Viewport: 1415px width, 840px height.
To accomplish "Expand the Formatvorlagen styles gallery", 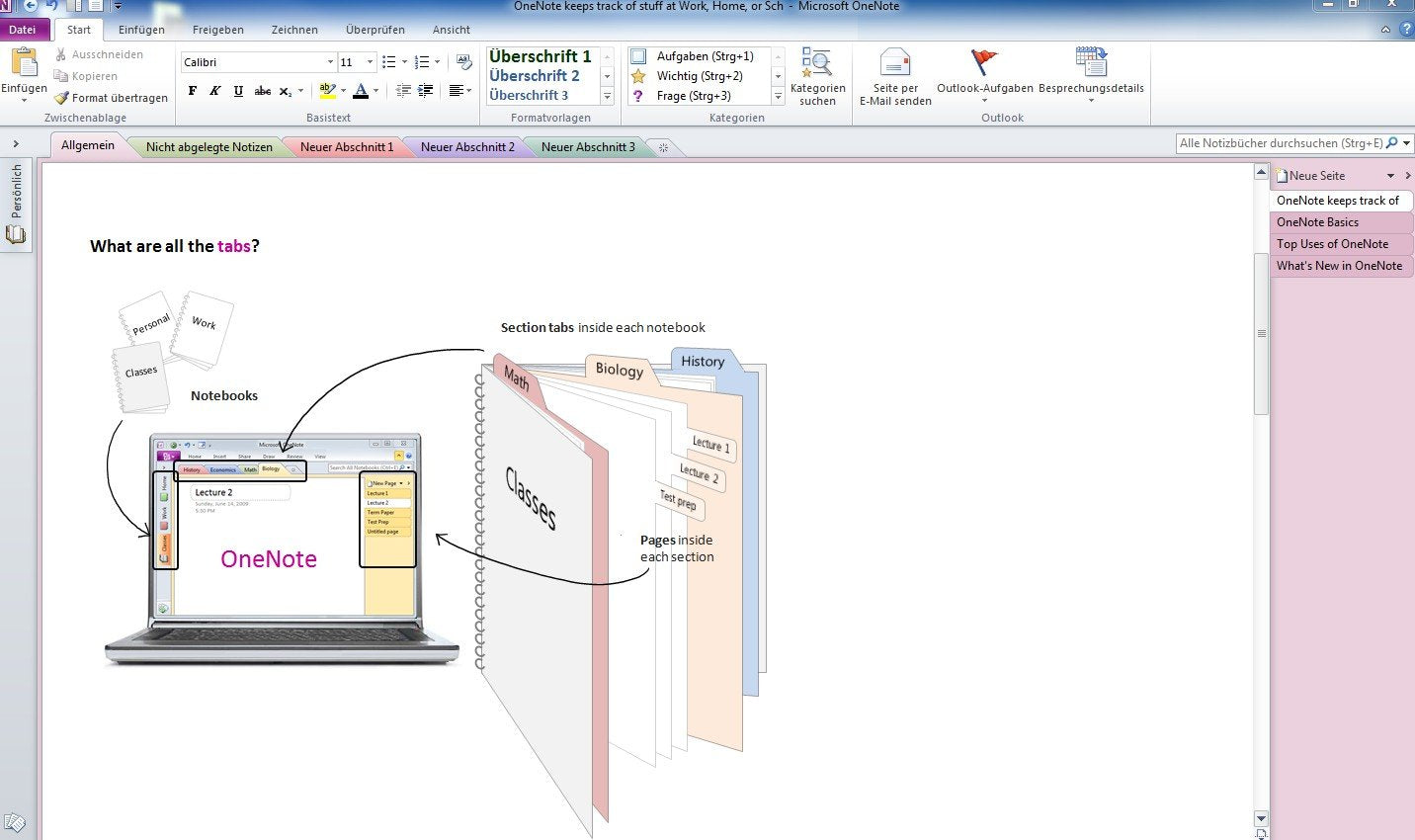I will [x=607, y=96].
